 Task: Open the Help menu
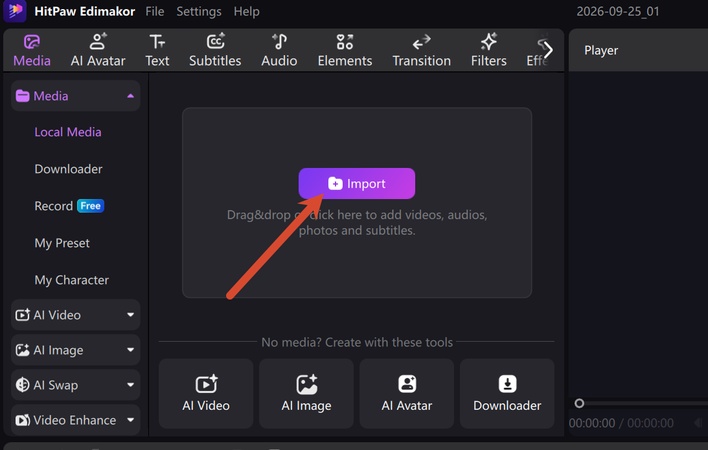pos(247,11)
